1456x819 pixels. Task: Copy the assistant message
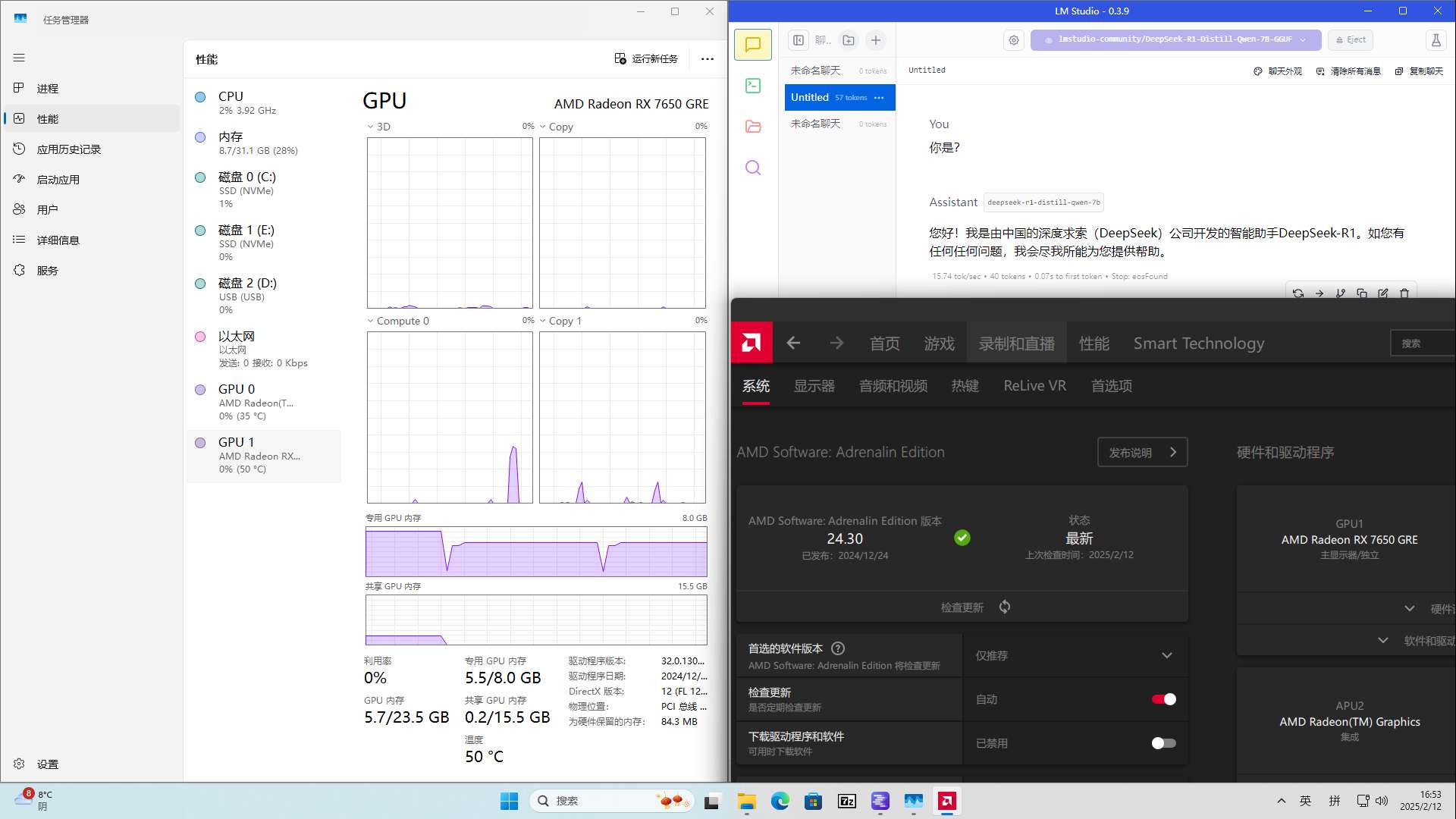click(x=1362, y=293)
